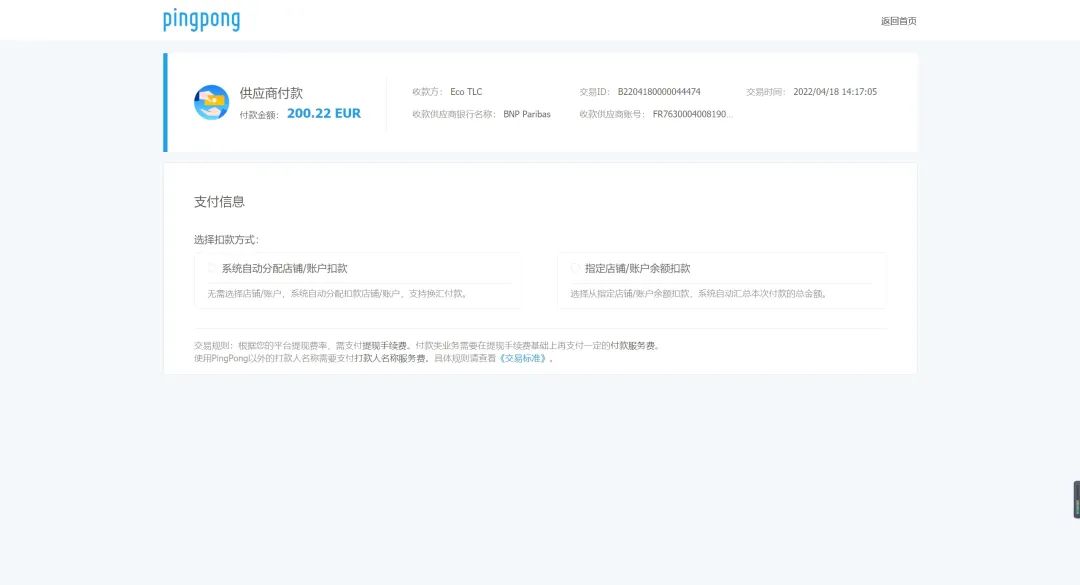This screenshot has width=1080, height=585.
Task: Open the 《交易标准》 rules link
Action: (x=519, y=360)
